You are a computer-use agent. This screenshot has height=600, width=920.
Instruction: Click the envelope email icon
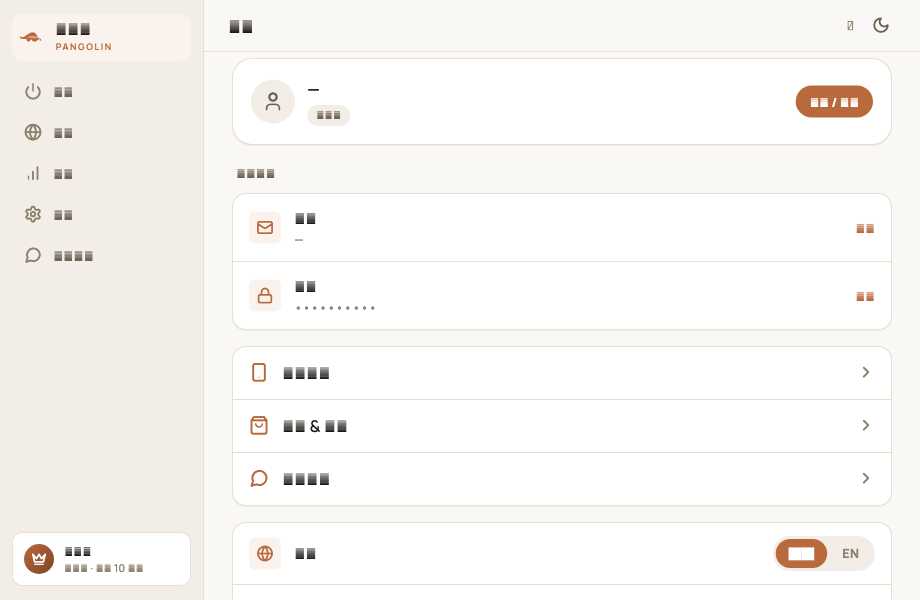coord(265,228)
